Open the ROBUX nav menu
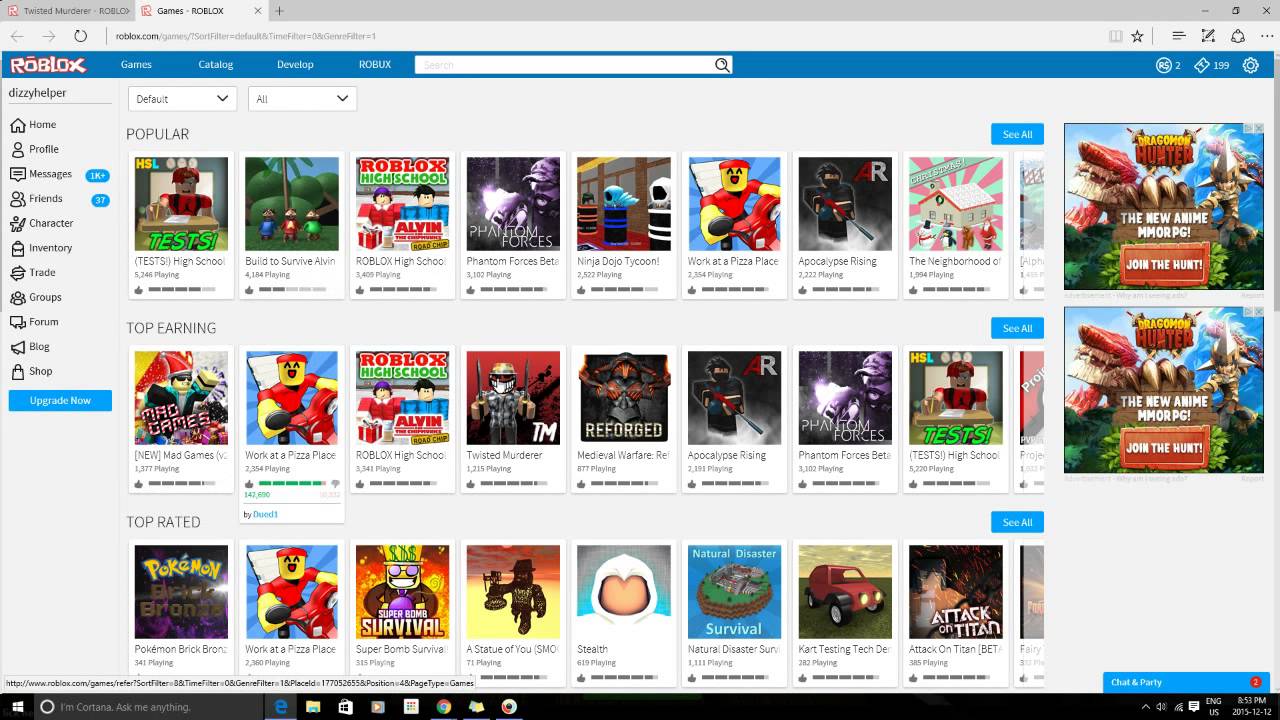 coord(375,65)
